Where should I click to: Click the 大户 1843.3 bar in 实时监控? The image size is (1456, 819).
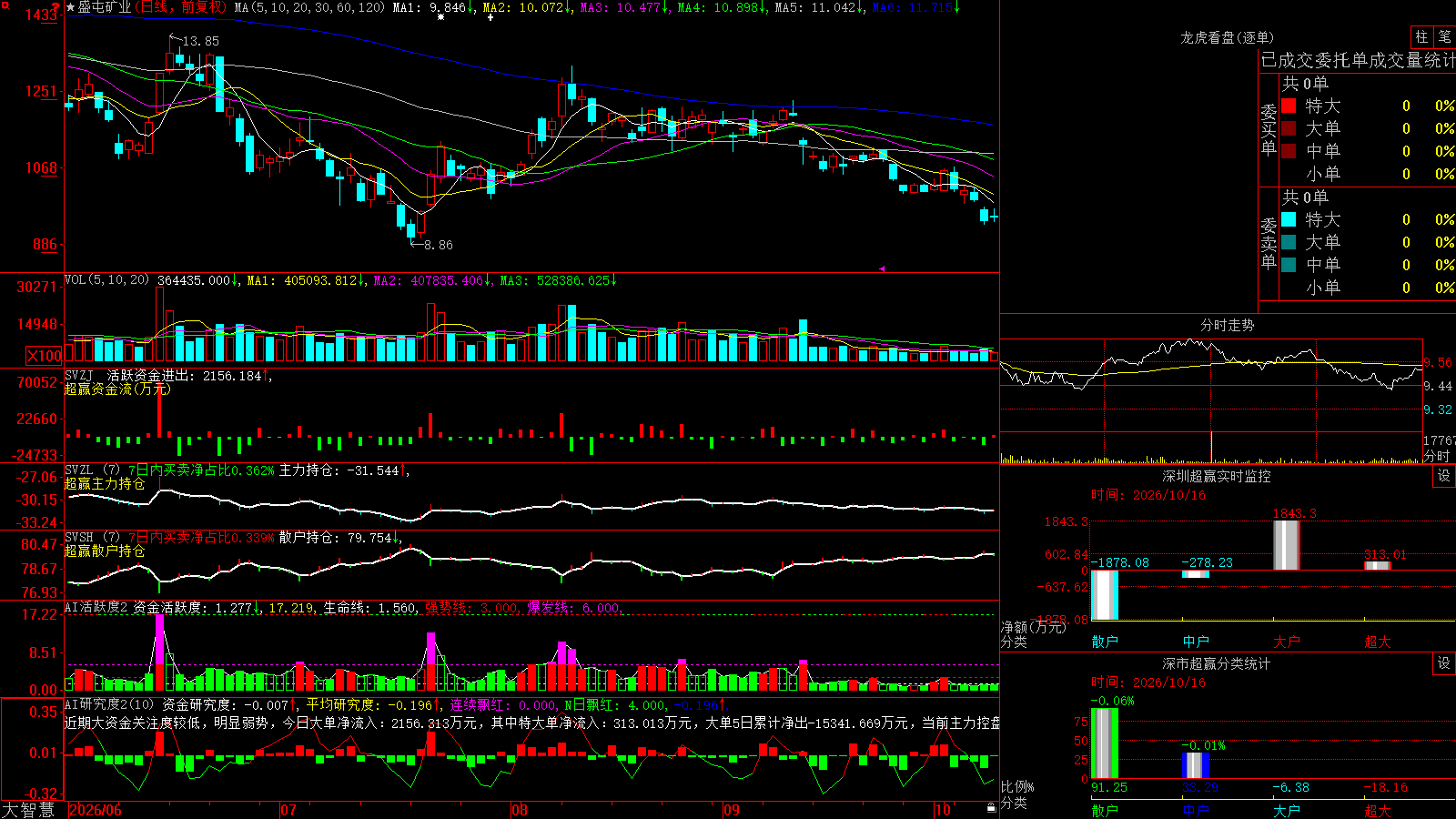pos(1286,545)
